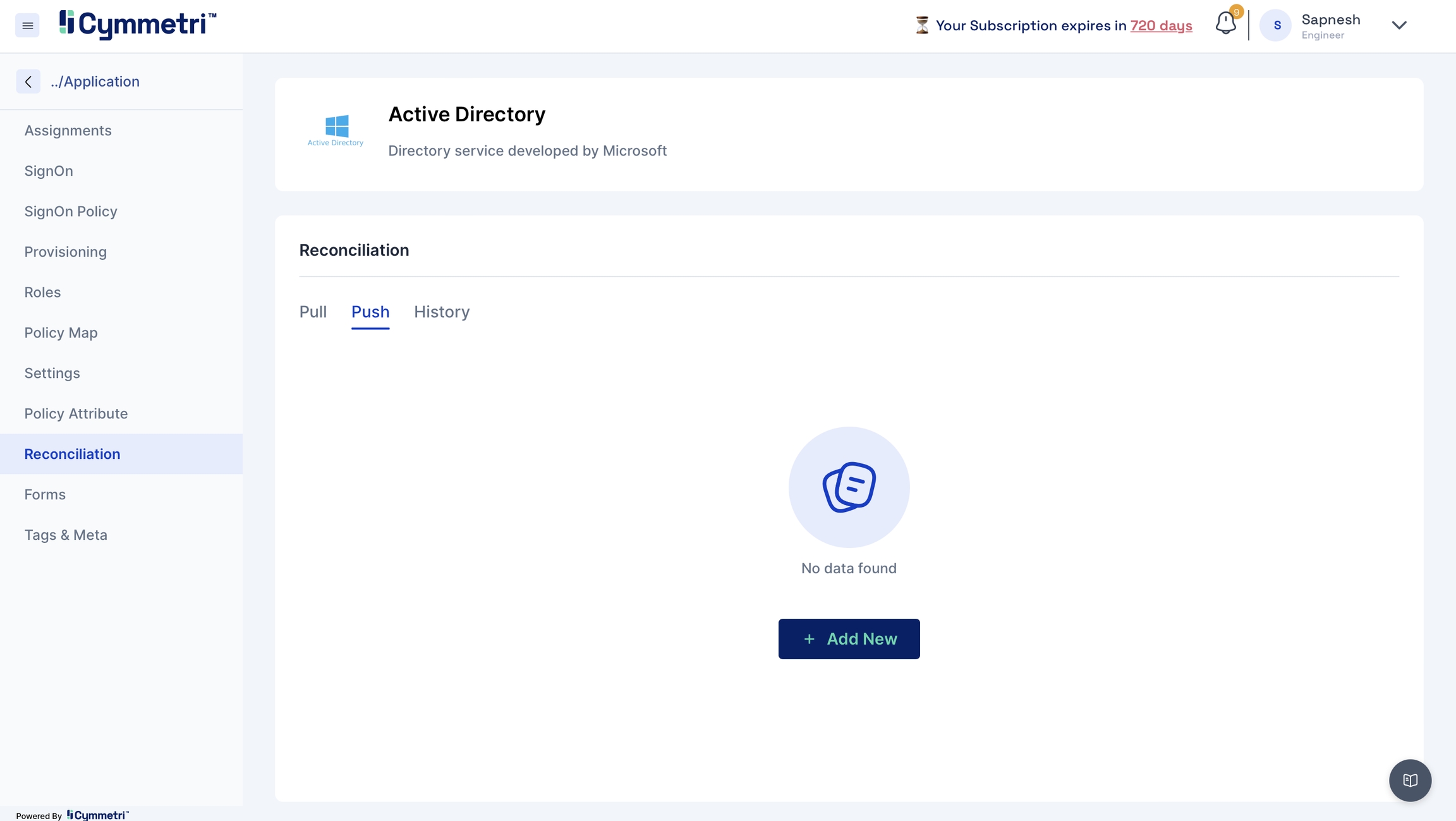
Task: Open the help book icon
Action: [x=1410, y=780]
